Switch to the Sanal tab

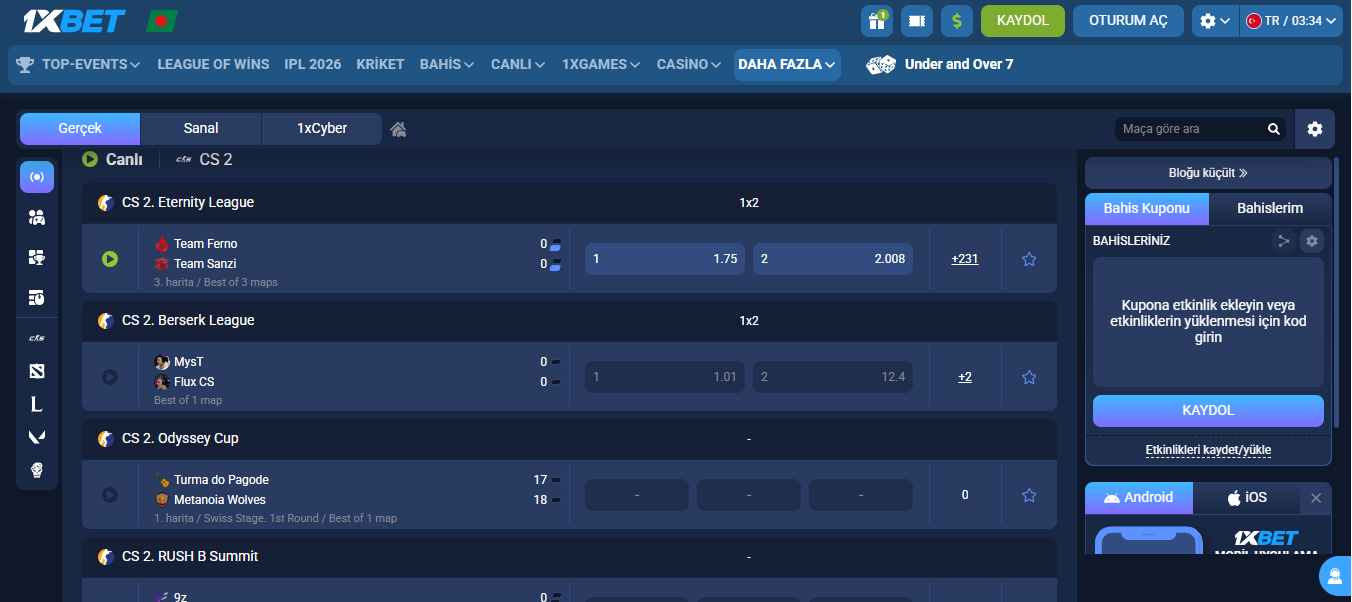201,129
